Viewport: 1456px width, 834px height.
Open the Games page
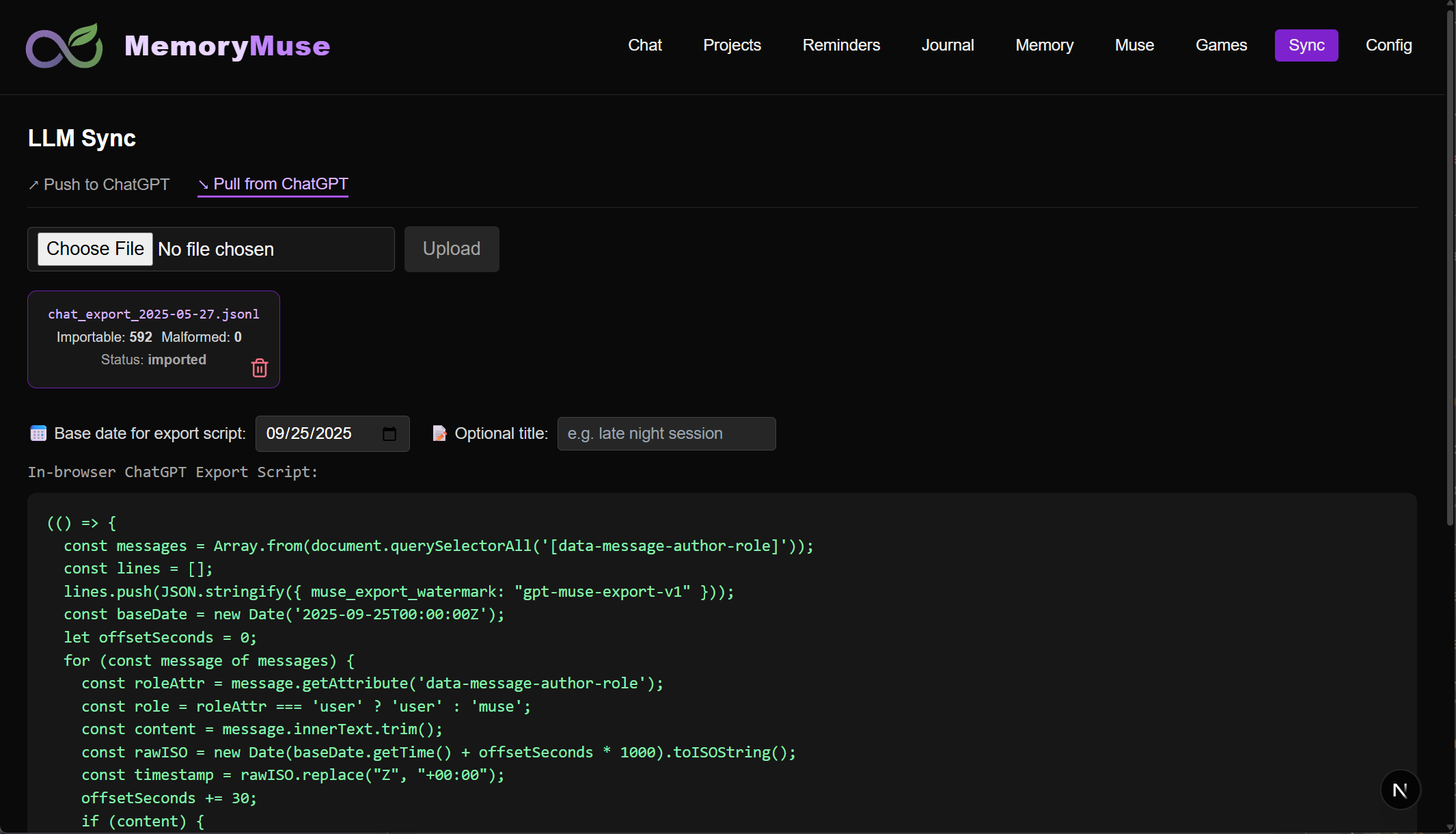pos(1221,45)
